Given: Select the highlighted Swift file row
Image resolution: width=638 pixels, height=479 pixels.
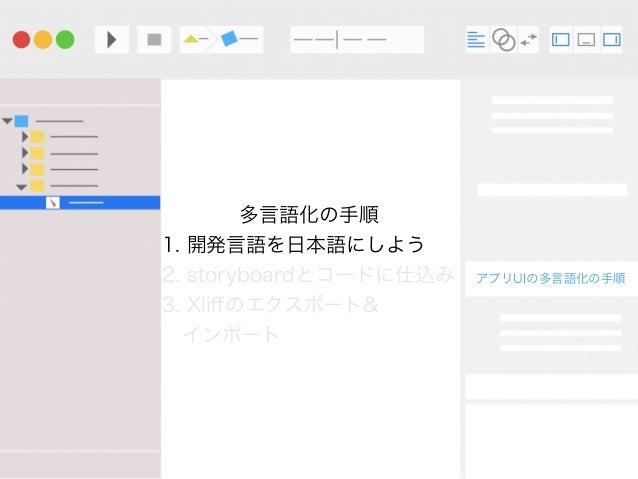Looking at the screenshot, I should tap(80, 203).
